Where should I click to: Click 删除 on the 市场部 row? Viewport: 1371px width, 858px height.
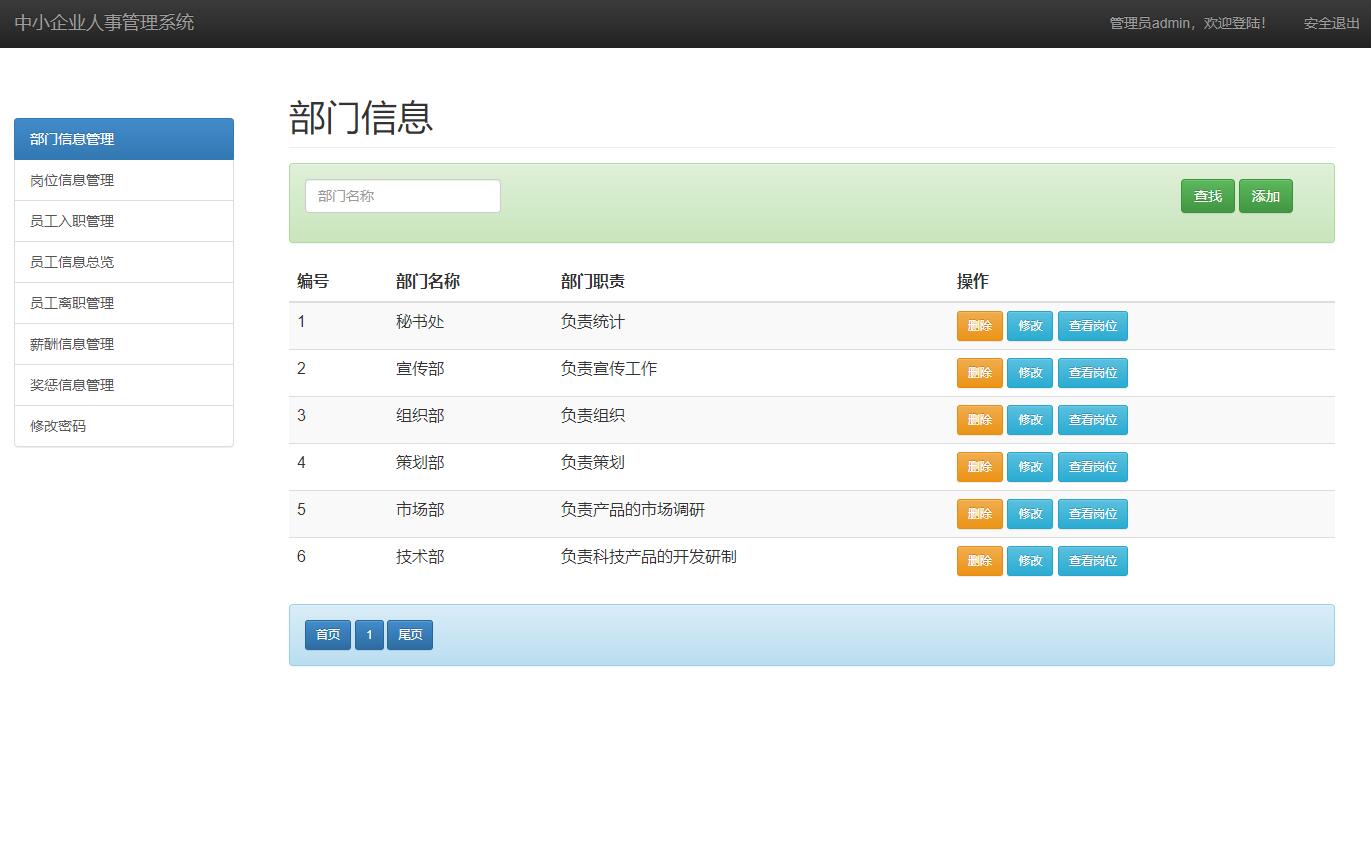pyautogui.click(x=979, y=513)
